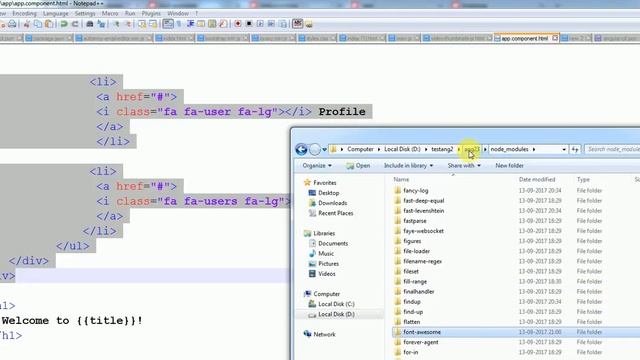640x360 pixels.
Task: Open the address bar history dropdown
Action: (564, 150)
